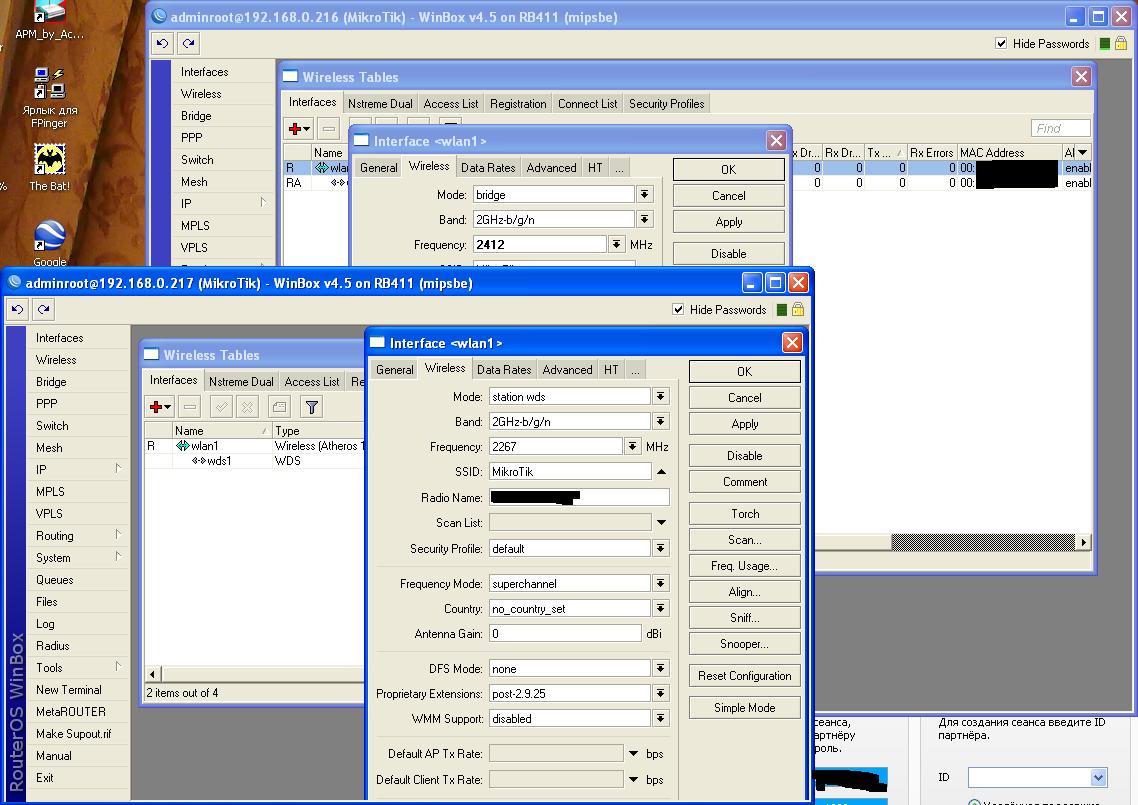This screenshot has height=805, width=1138.
Task: Click scroll left arrow in front Wireless Tables
Action: [152, 674]
